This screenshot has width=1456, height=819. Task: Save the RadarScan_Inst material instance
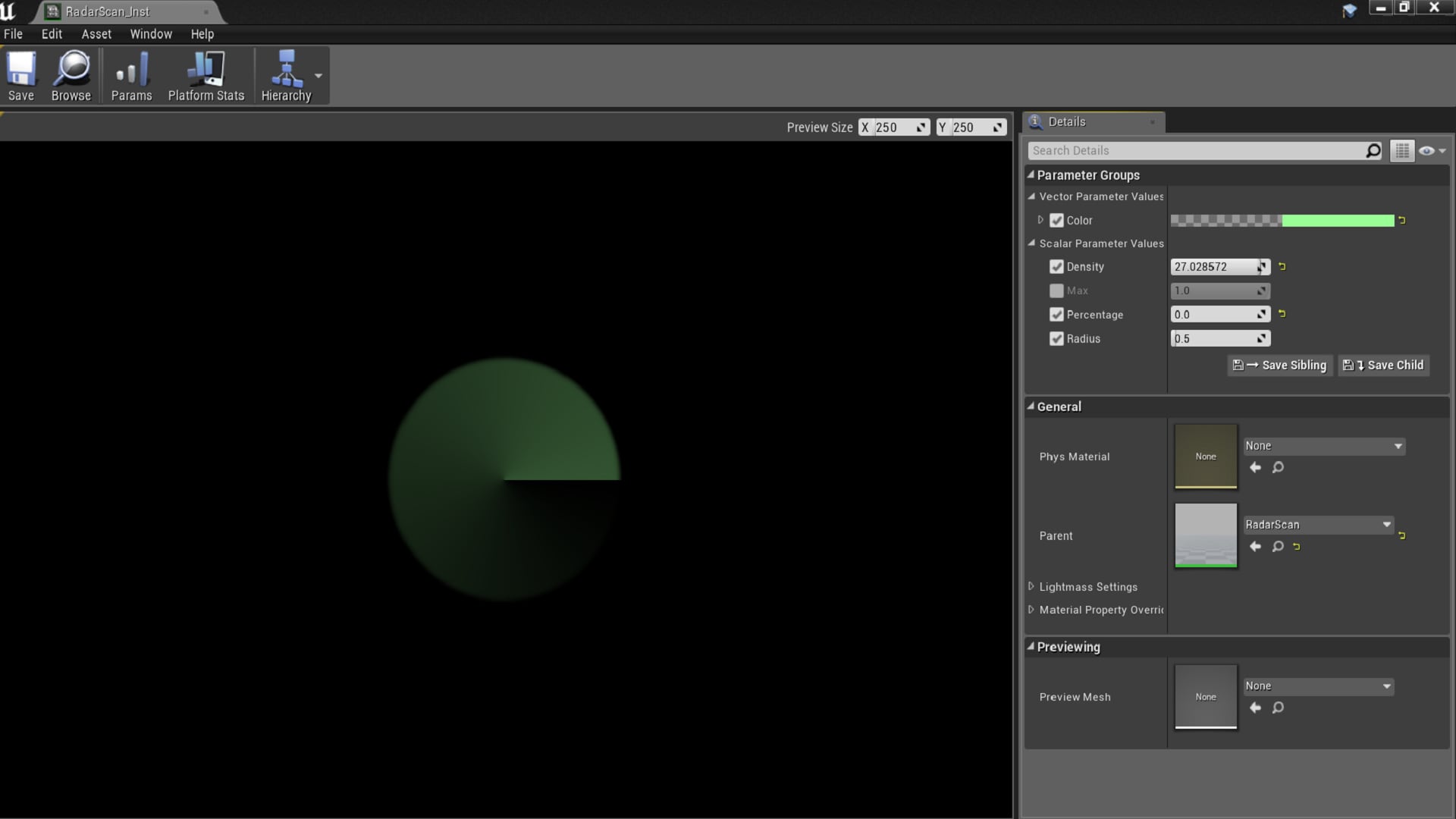pyautogui.click(x=20, y=75)
